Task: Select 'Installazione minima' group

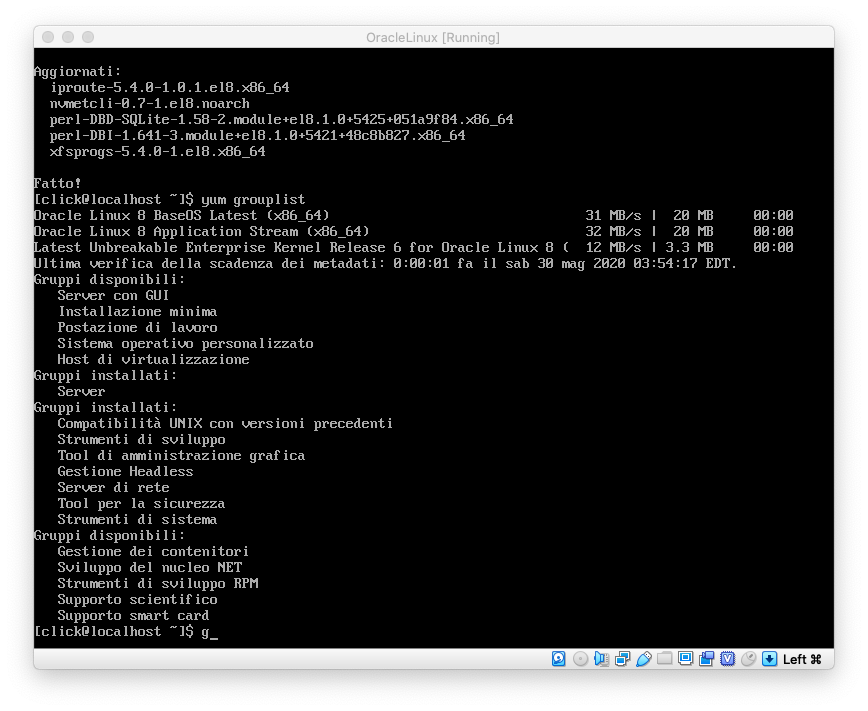Action: click(137, 312)
